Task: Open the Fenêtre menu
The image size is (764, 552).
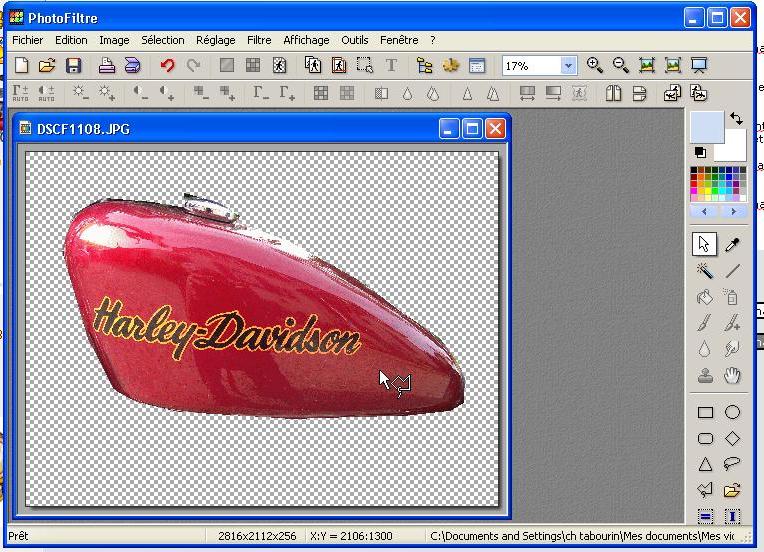Action: coord(399,40)
